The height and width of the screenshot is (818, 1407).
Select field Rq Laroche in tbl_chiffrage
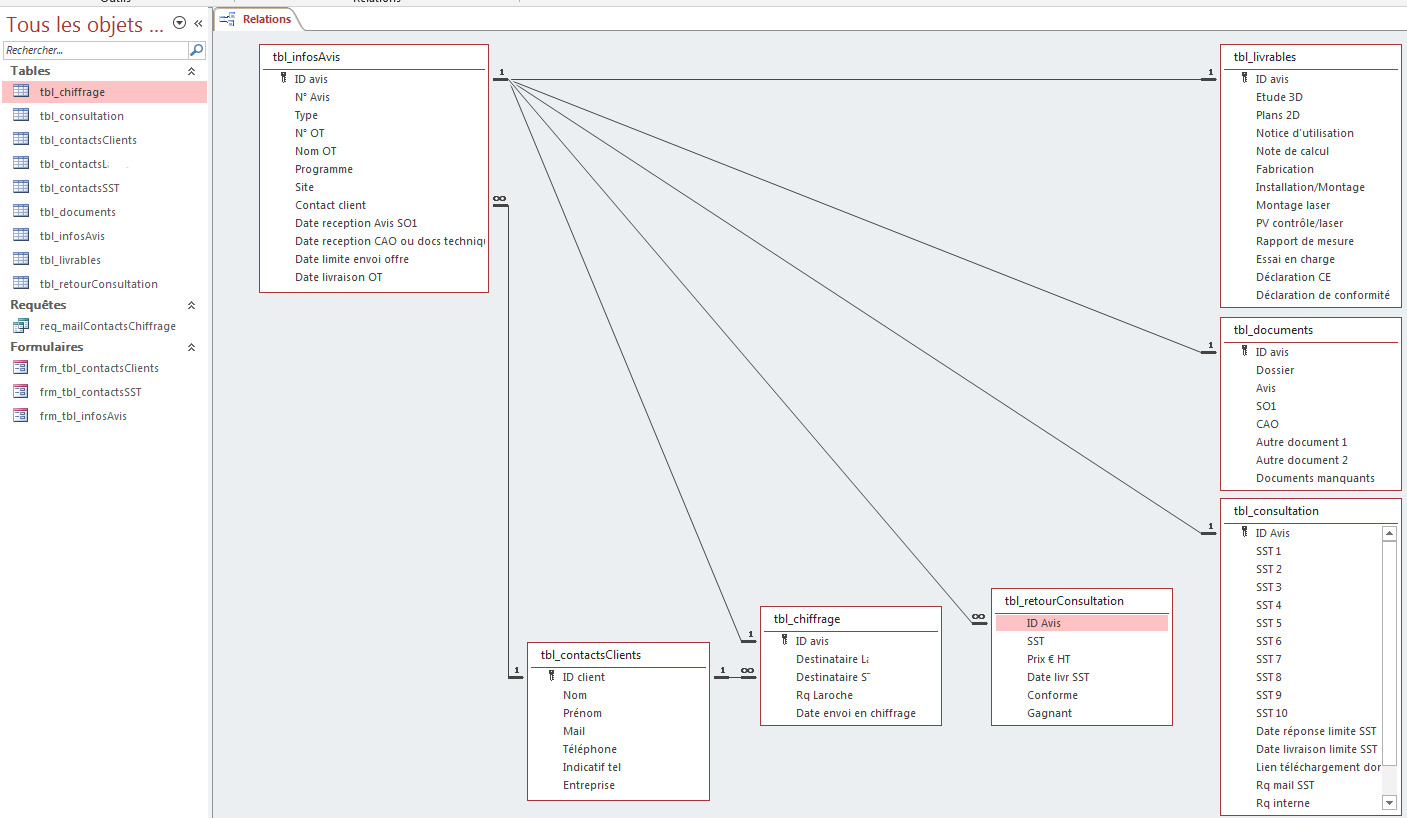click(825, 695)
